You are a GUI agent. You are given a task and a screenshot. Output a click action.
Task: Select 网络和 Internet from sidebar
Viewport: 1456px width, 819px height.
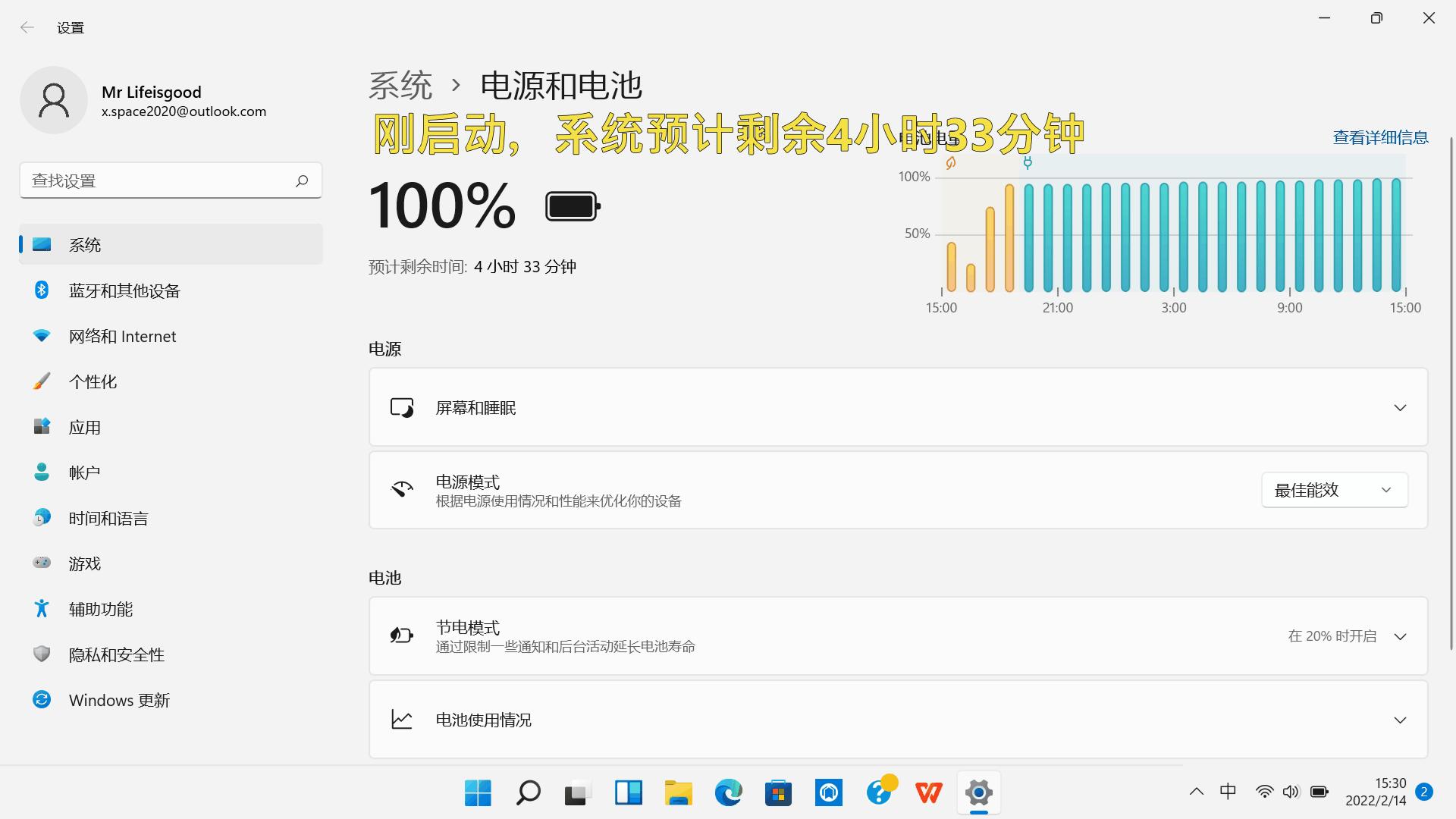click(122, 336)
